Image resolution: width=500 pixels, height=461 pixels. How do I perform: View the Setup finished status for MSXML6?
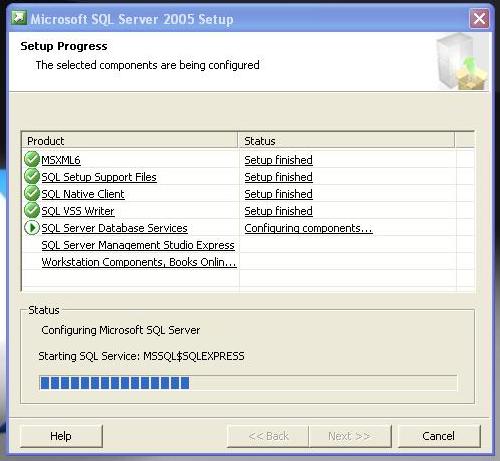(x=279, y=160)
